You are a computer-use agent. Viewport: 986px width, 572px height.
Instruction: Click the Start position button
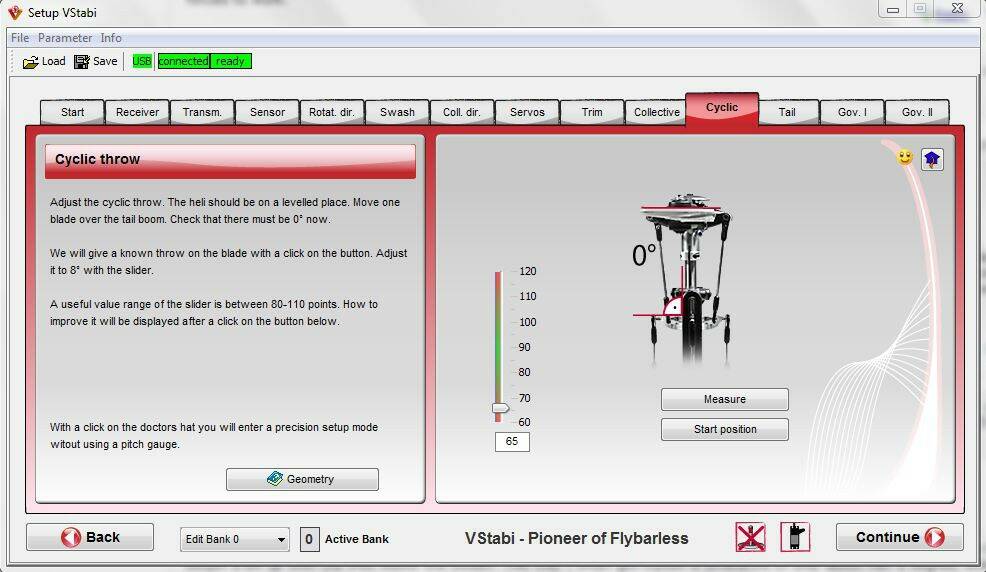(724, 429)
